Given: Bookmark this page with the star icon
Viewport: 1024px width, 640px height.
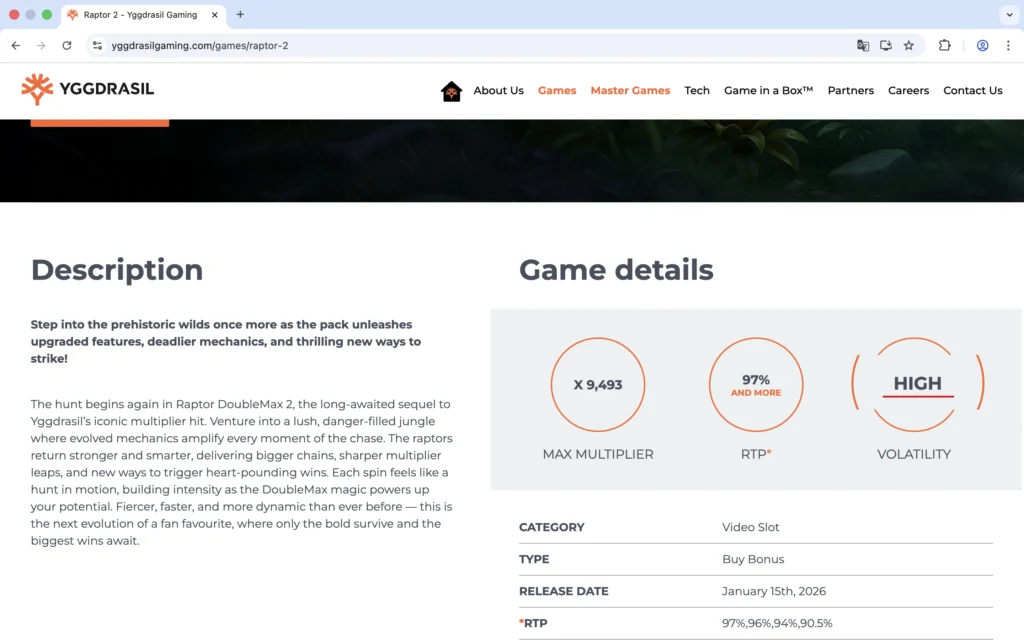Looking at the screenshot, I should tap(908, 46).
